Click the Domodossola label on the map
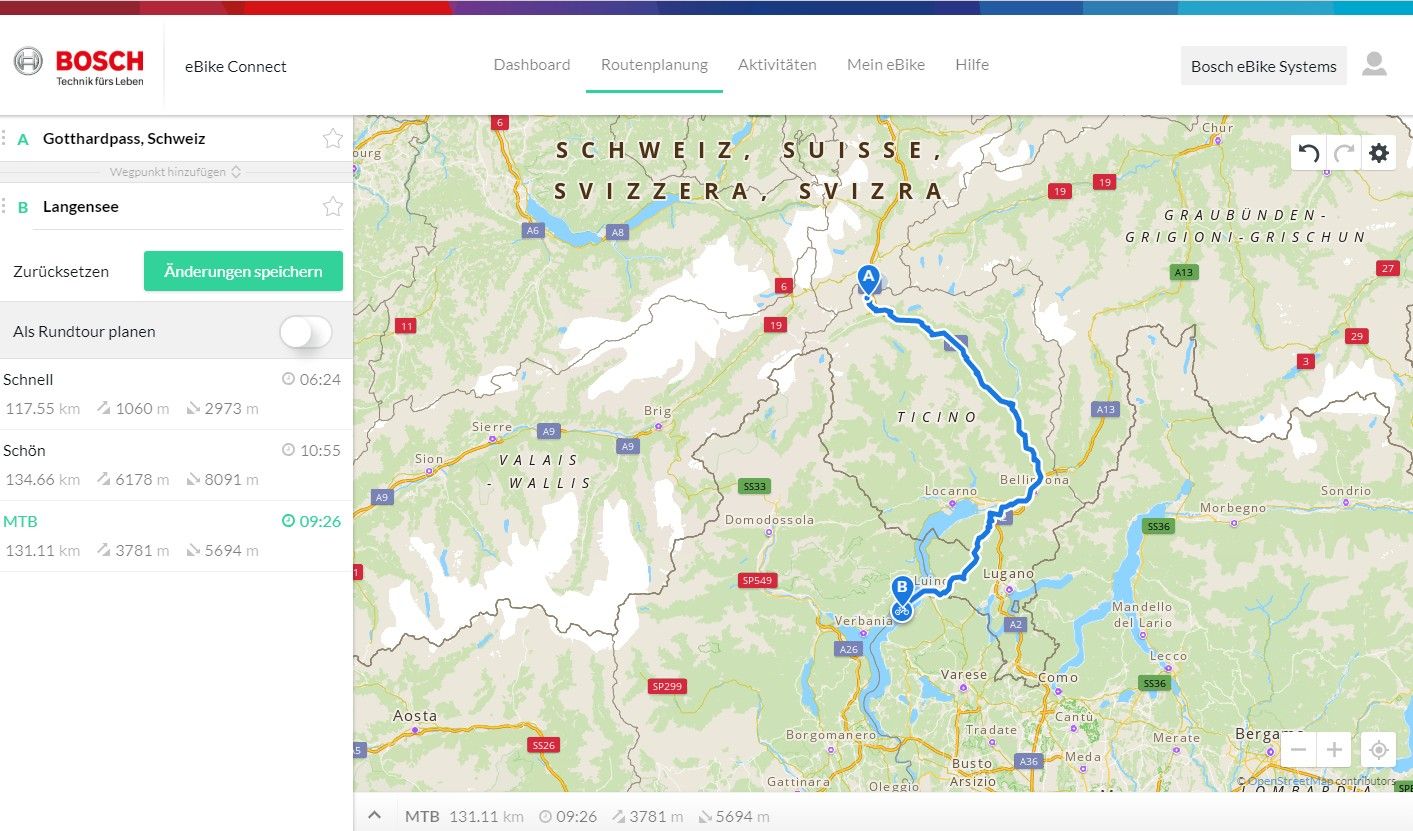1413x831 pixels. [769, 520]
